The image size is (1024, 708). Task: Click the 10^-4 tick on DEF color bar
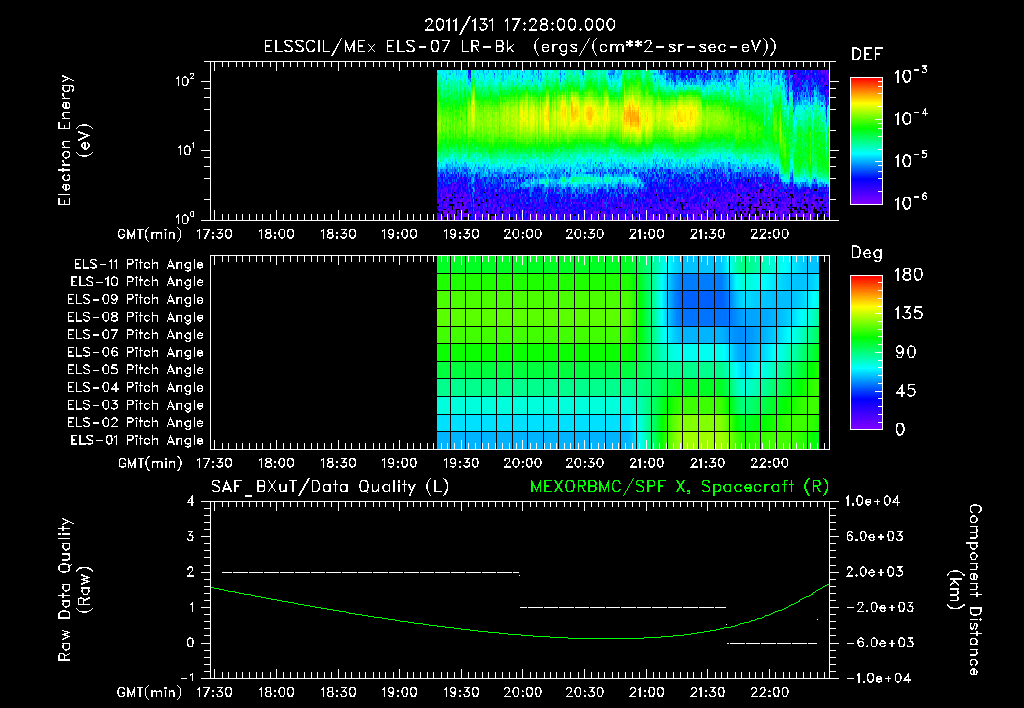click(x=910, y=118)
